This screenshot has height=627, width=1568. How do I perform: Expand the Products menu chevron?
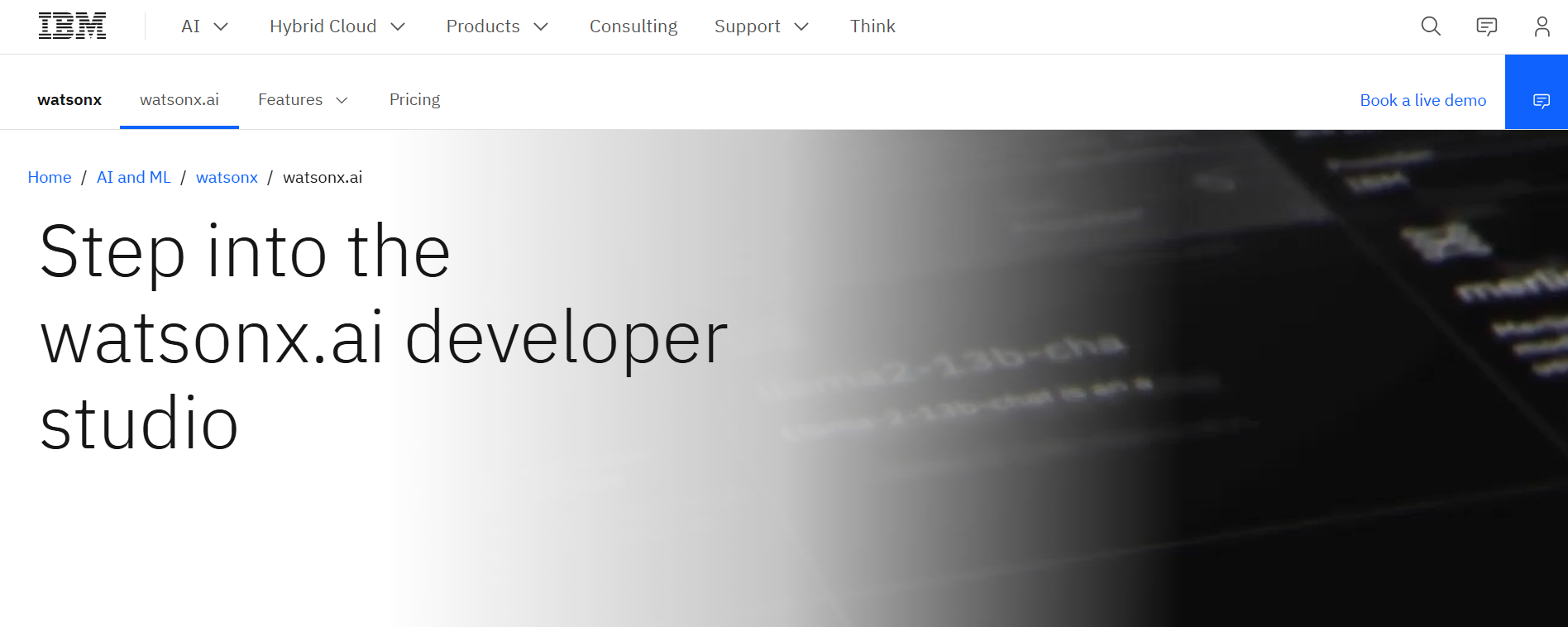[541, 26]
